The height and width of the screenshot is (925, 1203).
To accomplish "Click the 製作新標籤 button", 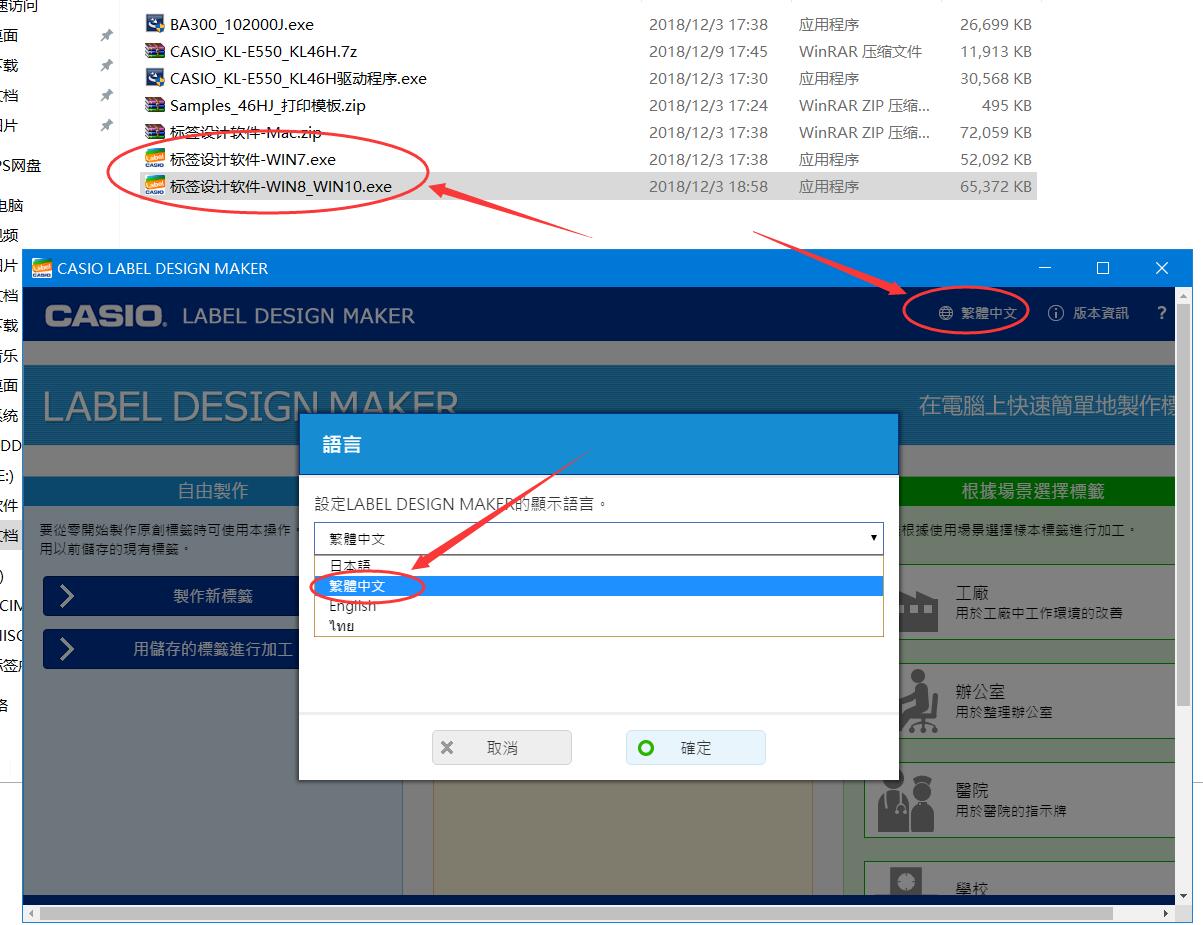I will pyautogui.click(x=171, y=597).
